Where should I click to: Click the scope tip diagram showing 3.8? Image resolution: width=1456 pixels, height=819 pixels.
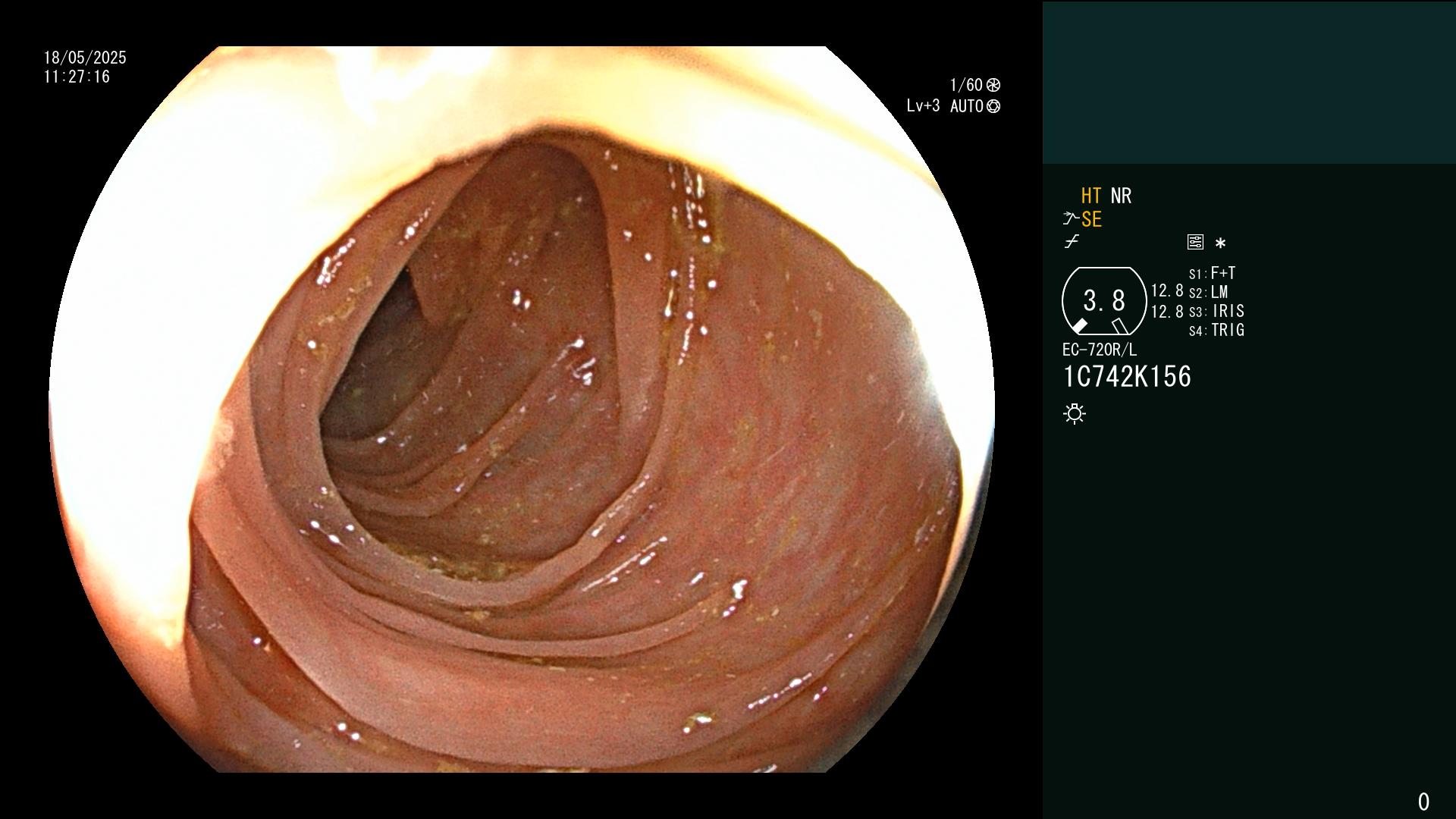click(x=1104, y=301)
